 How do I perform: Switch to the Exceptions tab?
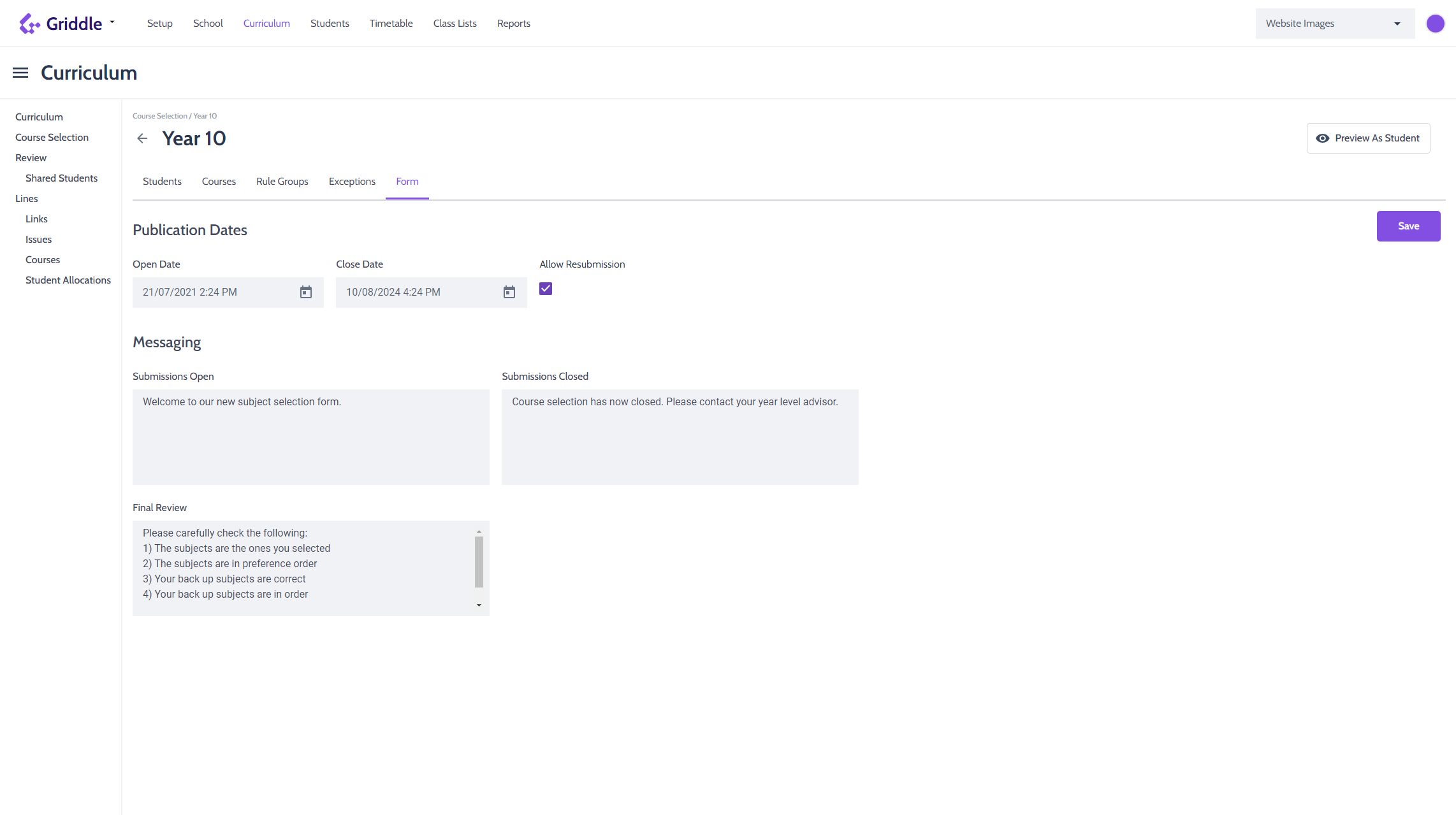(x=352, y=182)
